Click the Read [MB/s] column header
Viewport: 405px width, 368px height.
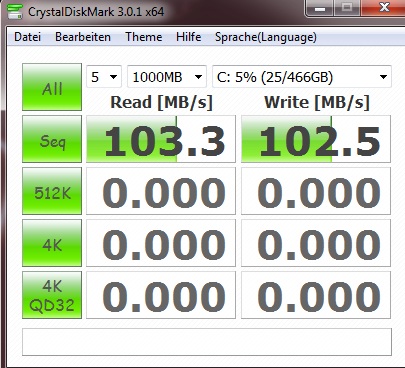point(161,102)
